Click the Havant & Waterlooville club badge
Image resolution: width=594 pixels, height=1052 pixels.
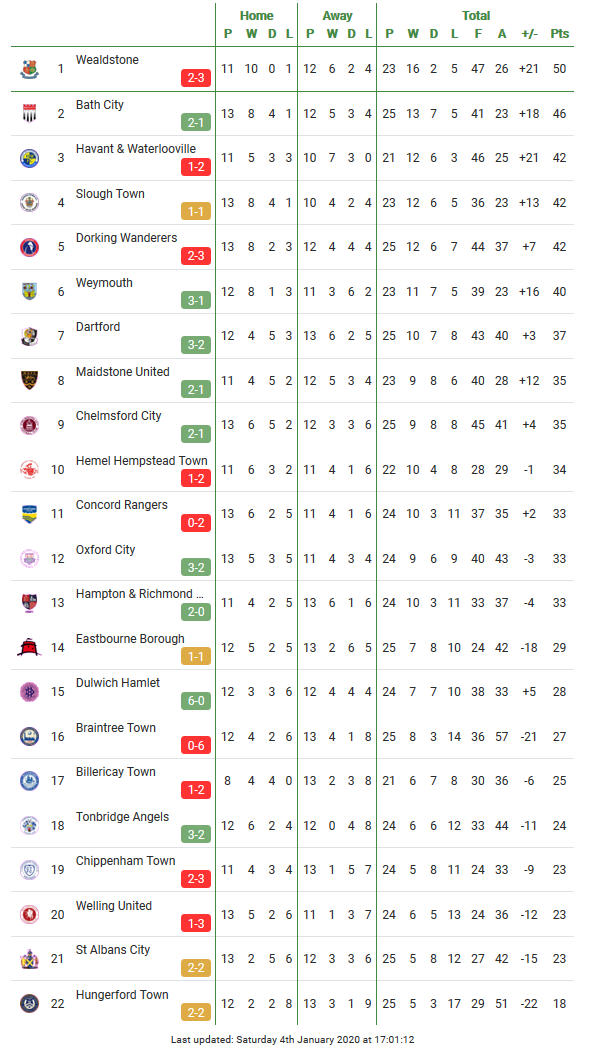(30, 158)
